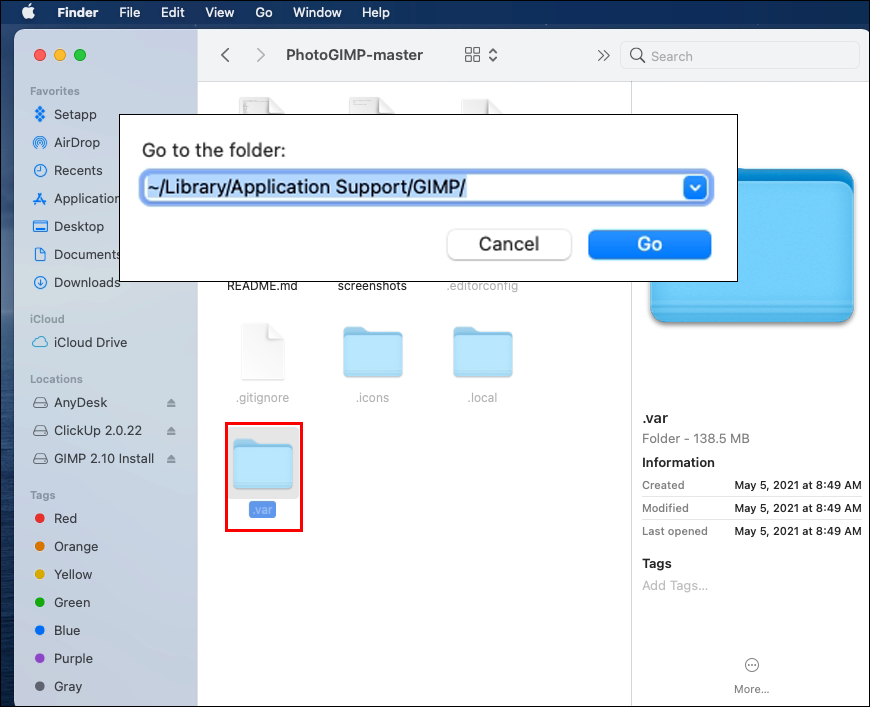Image resolution: width=870 pixels, height=707 pixels.
Task: Select the Gray tag
Action: pyautogui.click(x=68, y=686)
